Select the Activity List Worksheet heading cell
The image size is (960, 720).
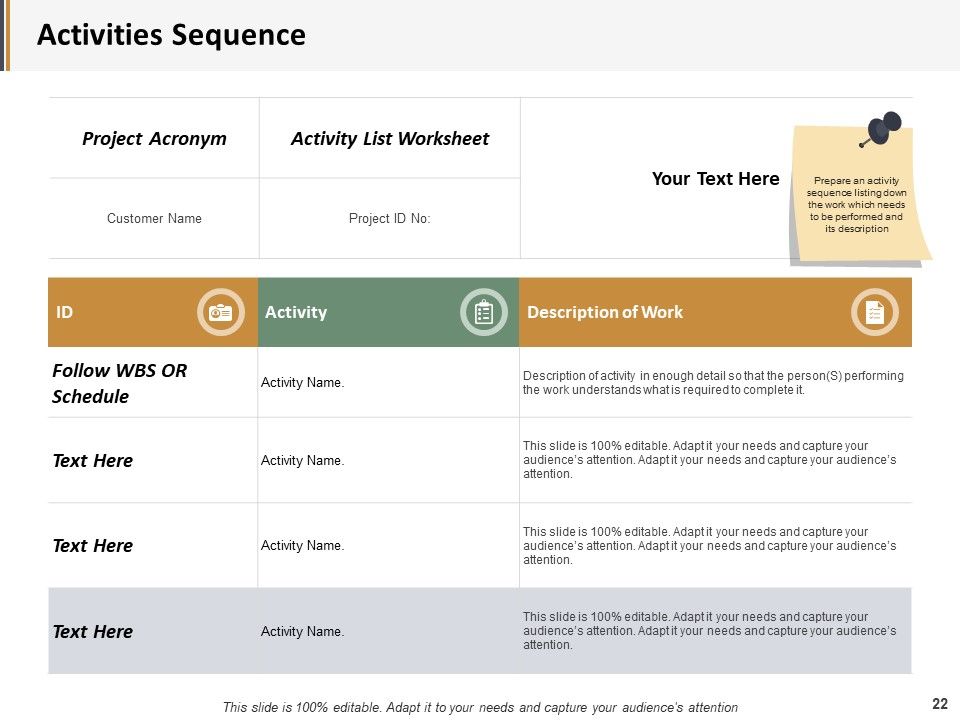[x=390, y=138]
